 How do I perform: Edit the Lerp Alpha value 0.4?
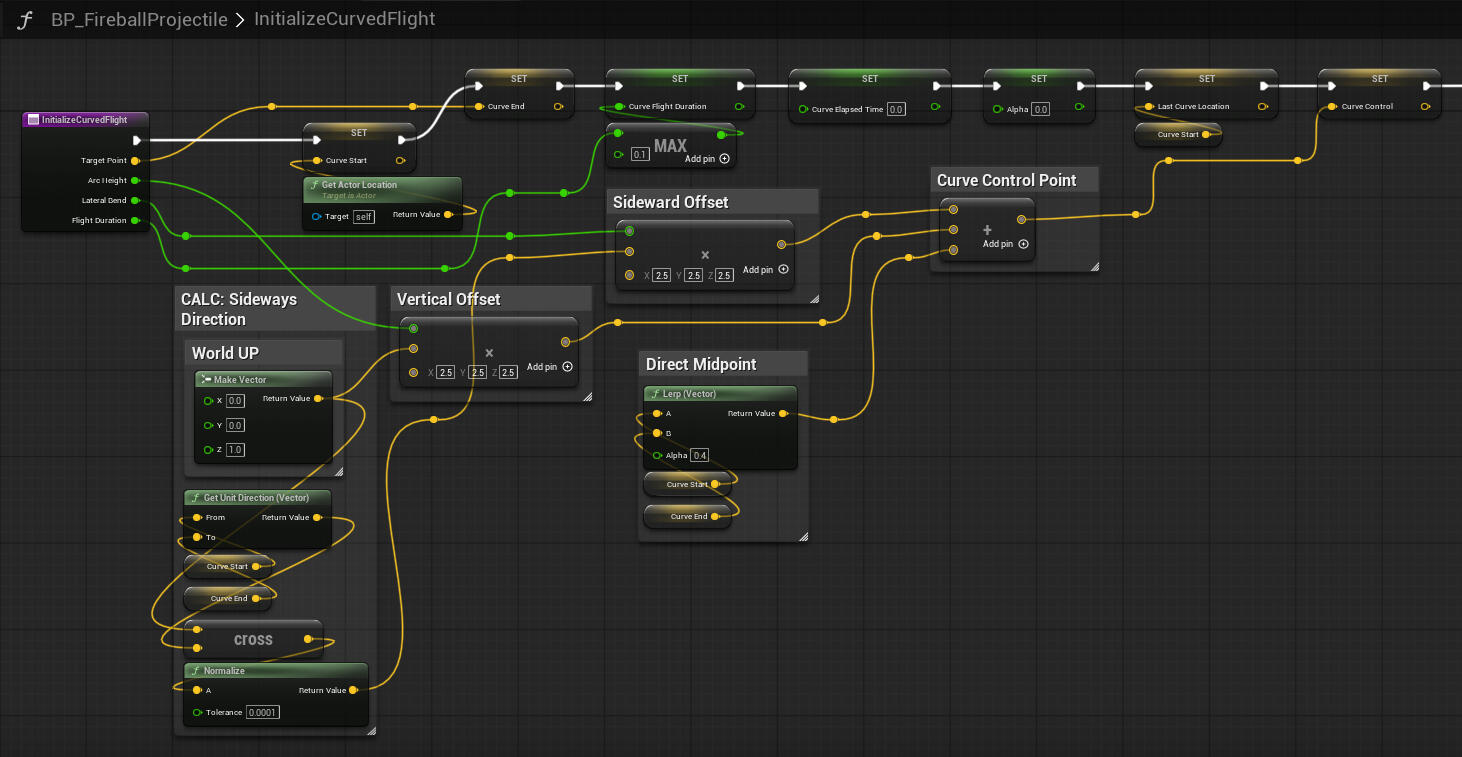[700, 455]
